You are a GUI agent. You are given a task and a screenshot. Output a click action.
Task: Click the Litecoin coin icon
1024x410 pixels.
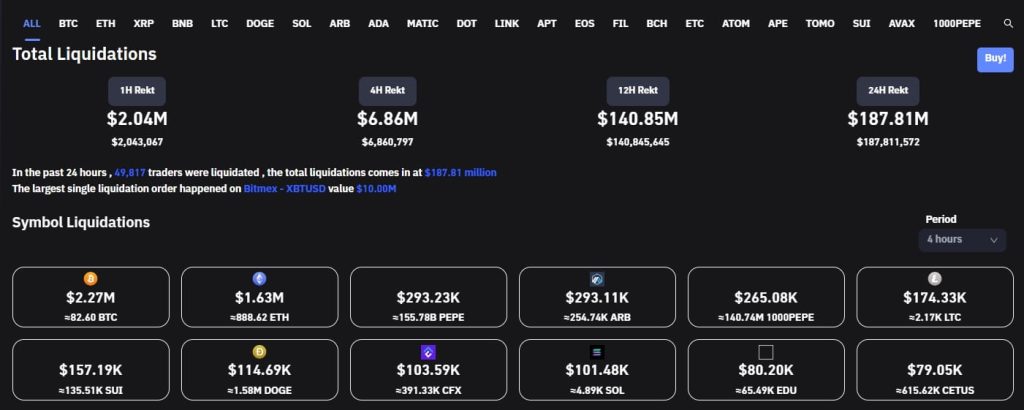tap(935, 279)
